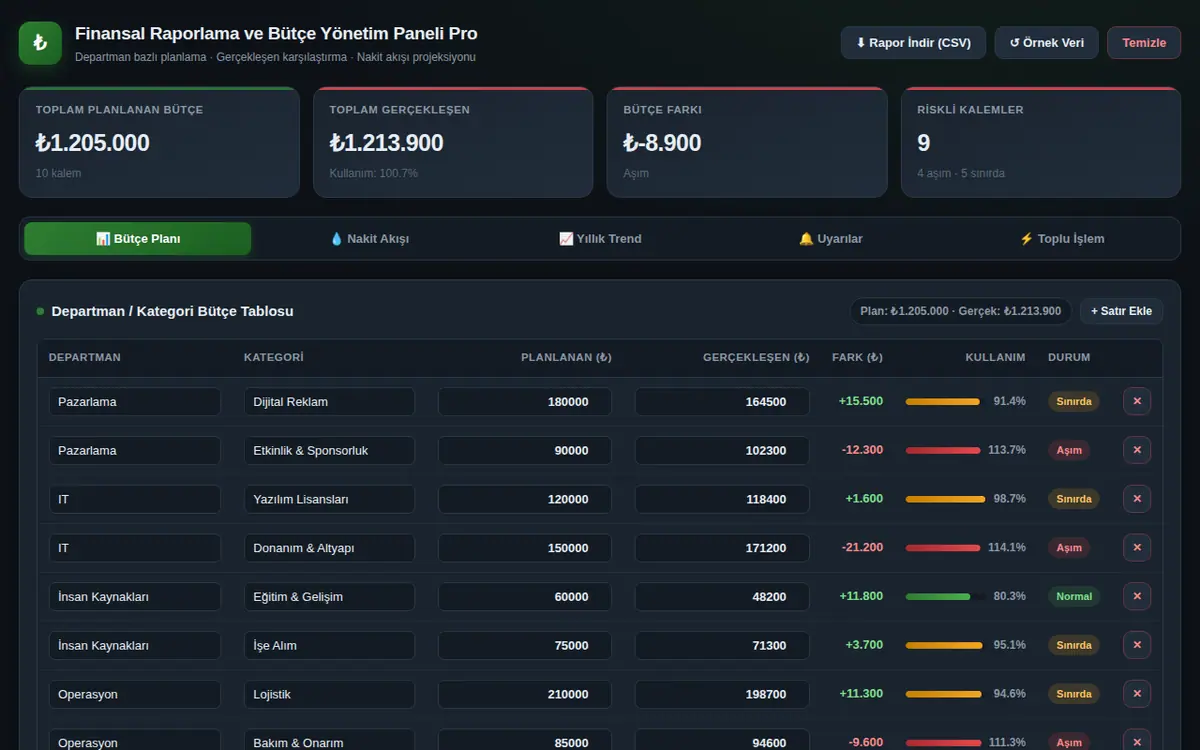Click the Bütçe Farkı value ₺-8.900
The height and width of the screenshot is (750, 1200).
click(x=662, y=143)
